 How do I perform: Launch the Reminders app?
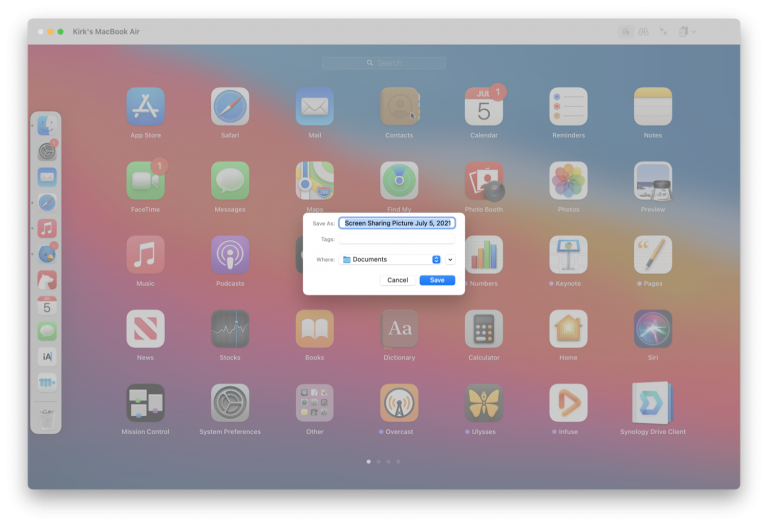[568, 107]
